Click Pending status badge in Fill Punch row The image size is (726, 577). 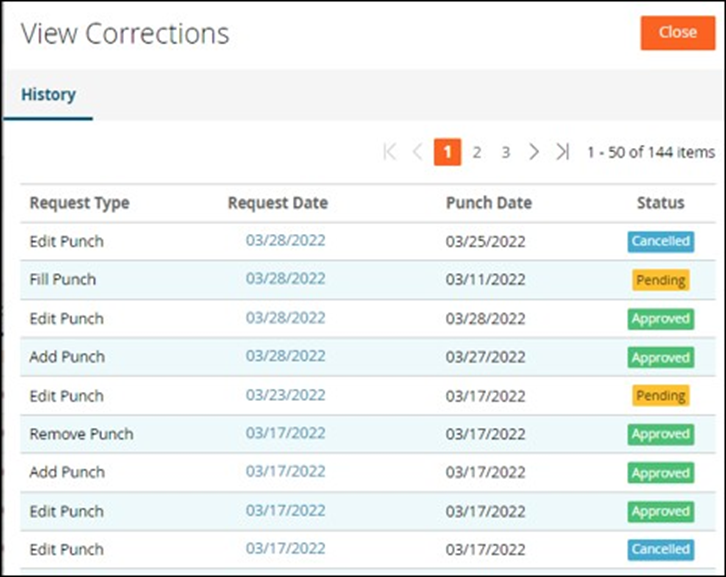tap(661, 280)
